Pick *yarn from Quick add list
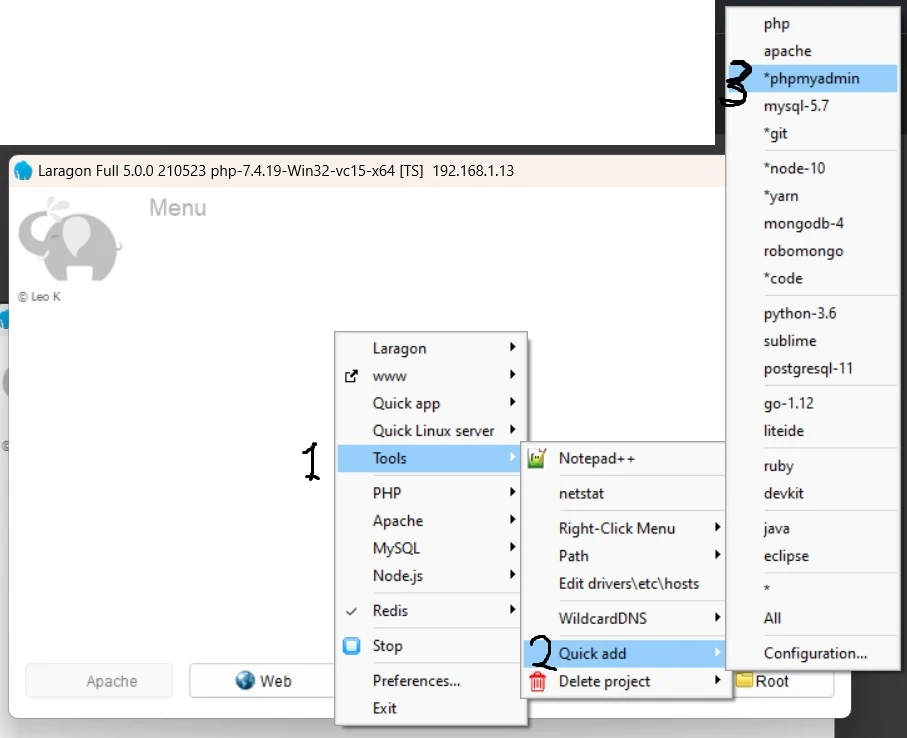This screenshot has height=738, width=907. click(812, 196)
